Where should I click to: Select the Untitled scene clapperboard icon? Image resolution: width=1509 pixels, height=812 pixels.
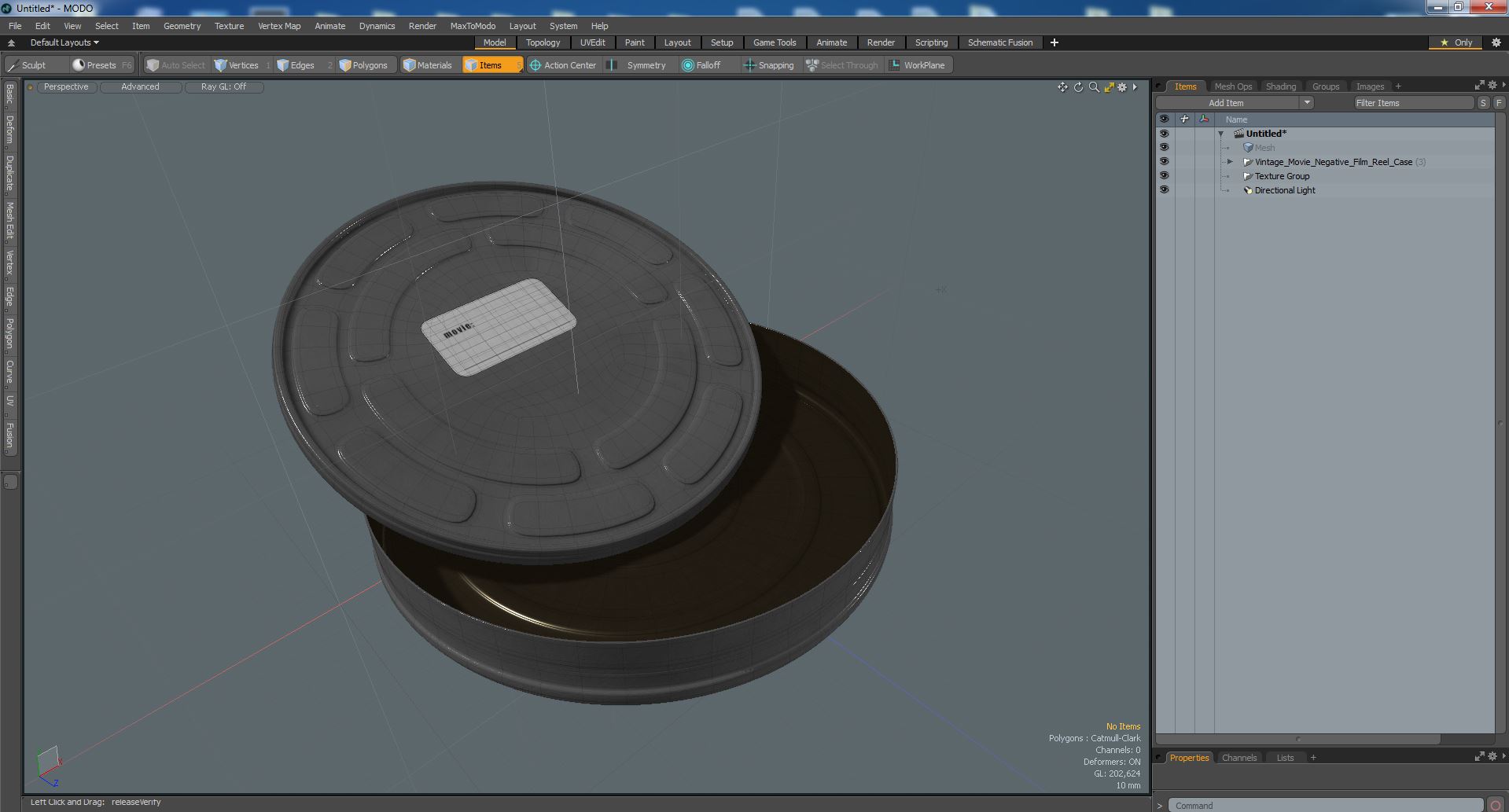pos(1238,134)
